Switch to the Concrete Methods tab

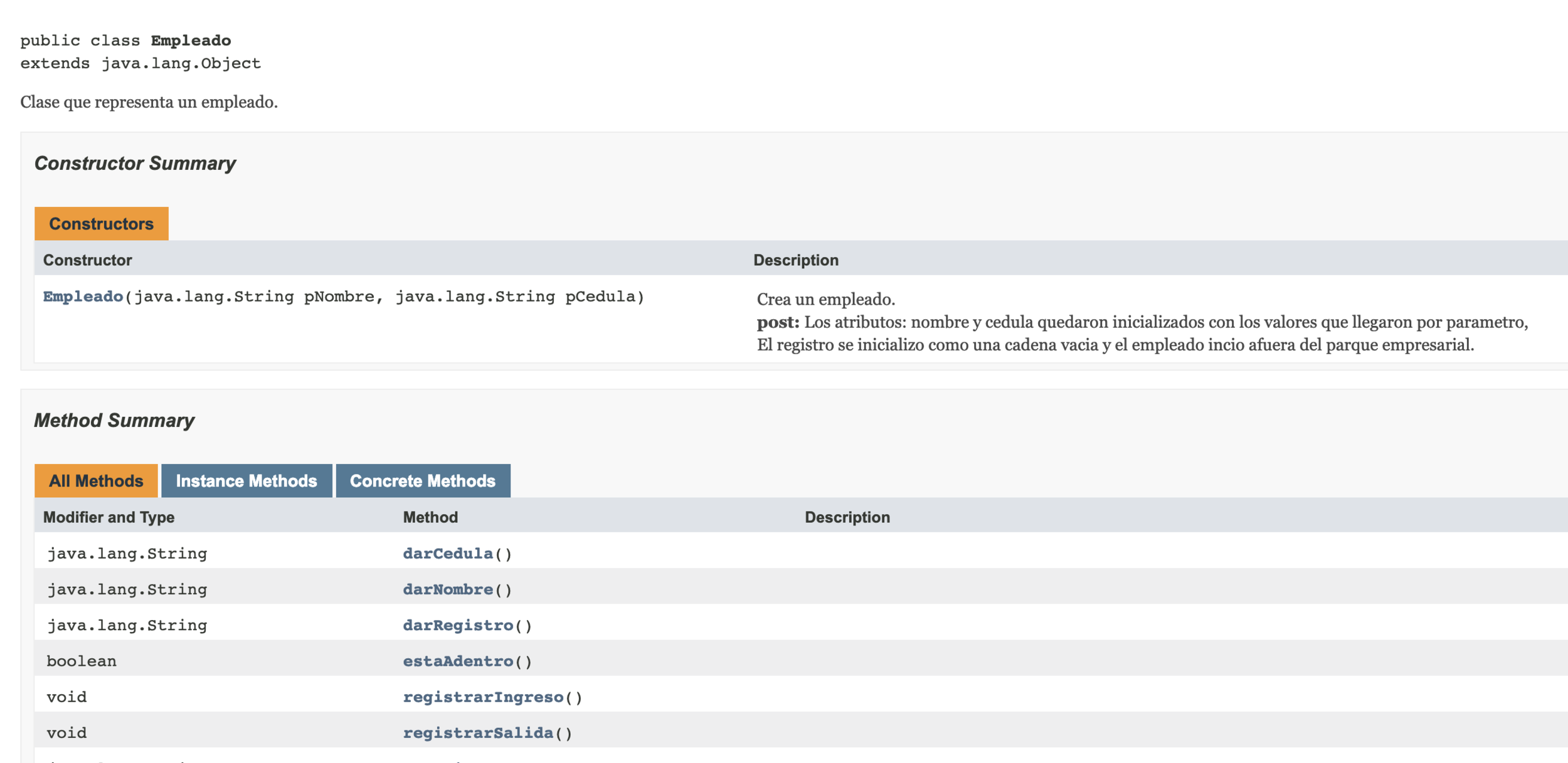422,481
